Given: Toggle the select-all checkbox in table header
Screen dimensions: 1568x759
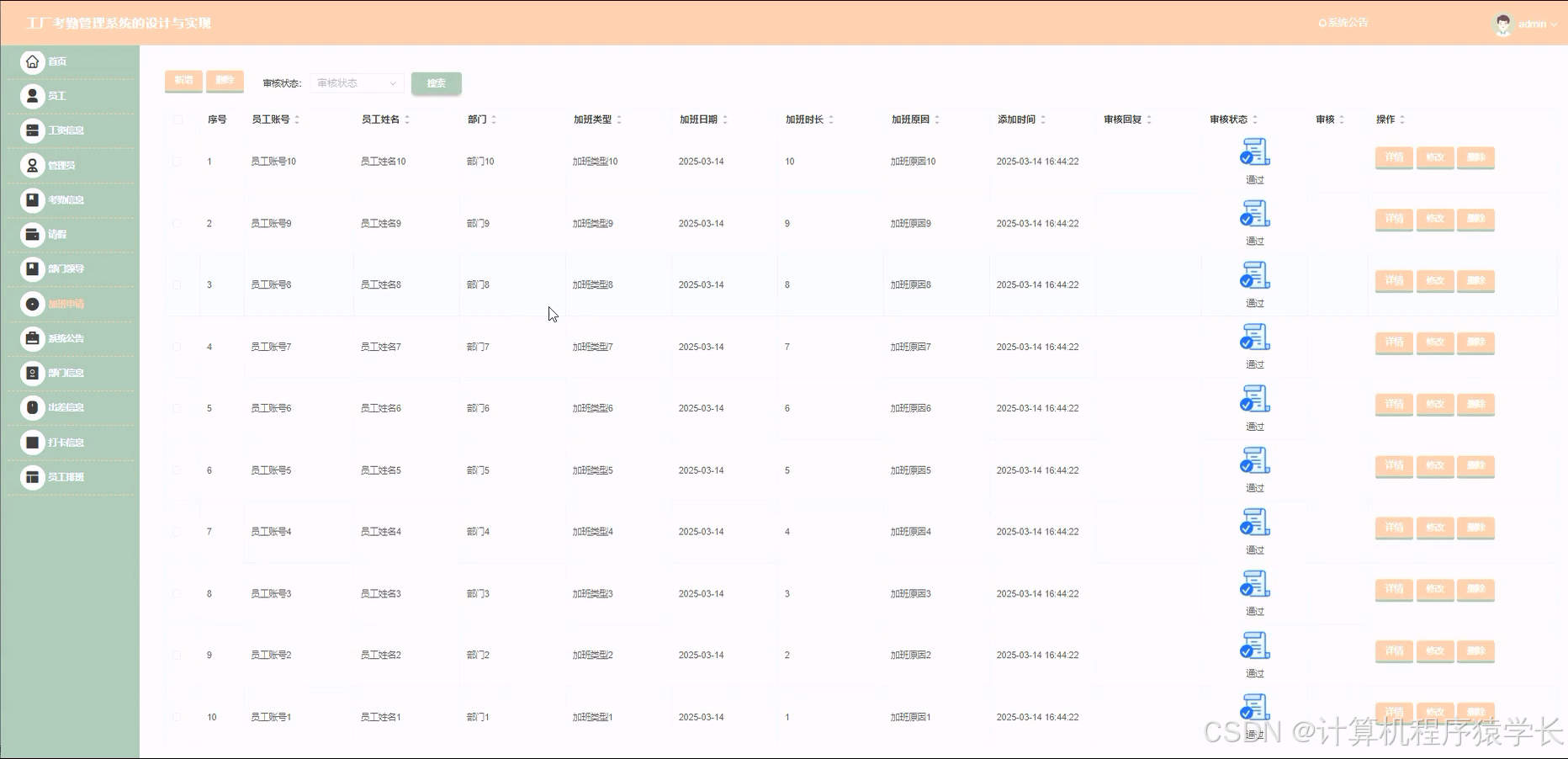Looking at the screenshot, I should pyautogui.click(x=177, y=119).
